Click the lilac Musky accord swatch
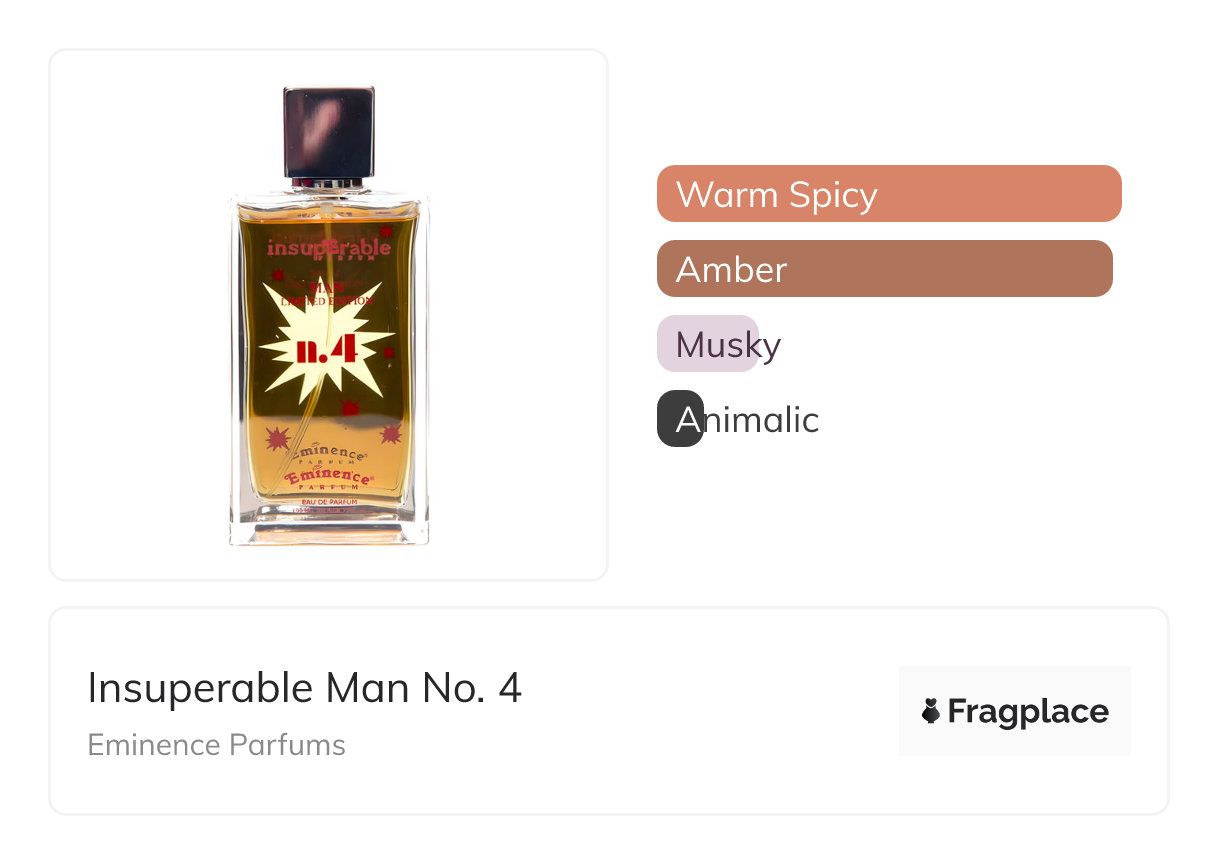This screenshot has width=1218, height=864. [x=708, y=343]
